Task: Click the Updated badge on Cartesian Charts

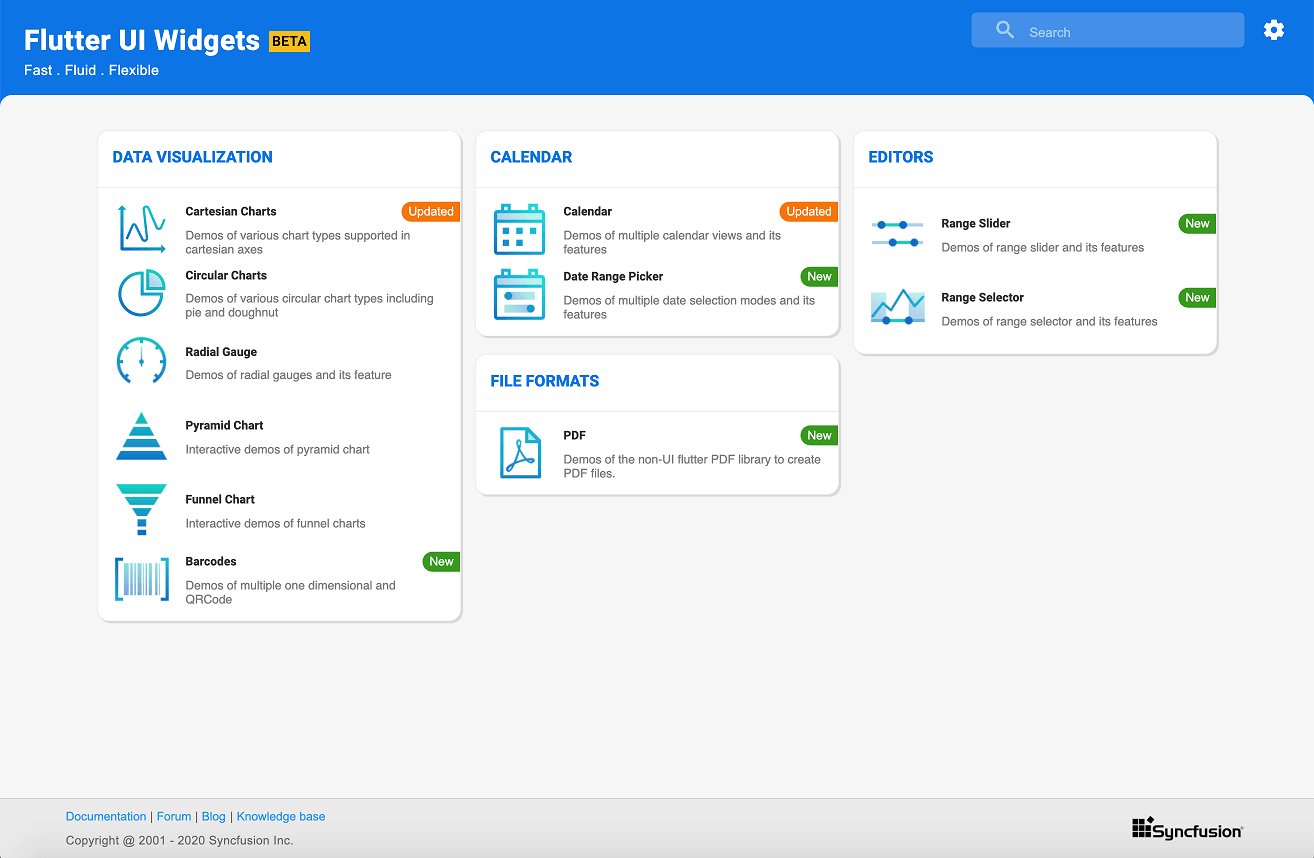Action: tap(431, 212)
